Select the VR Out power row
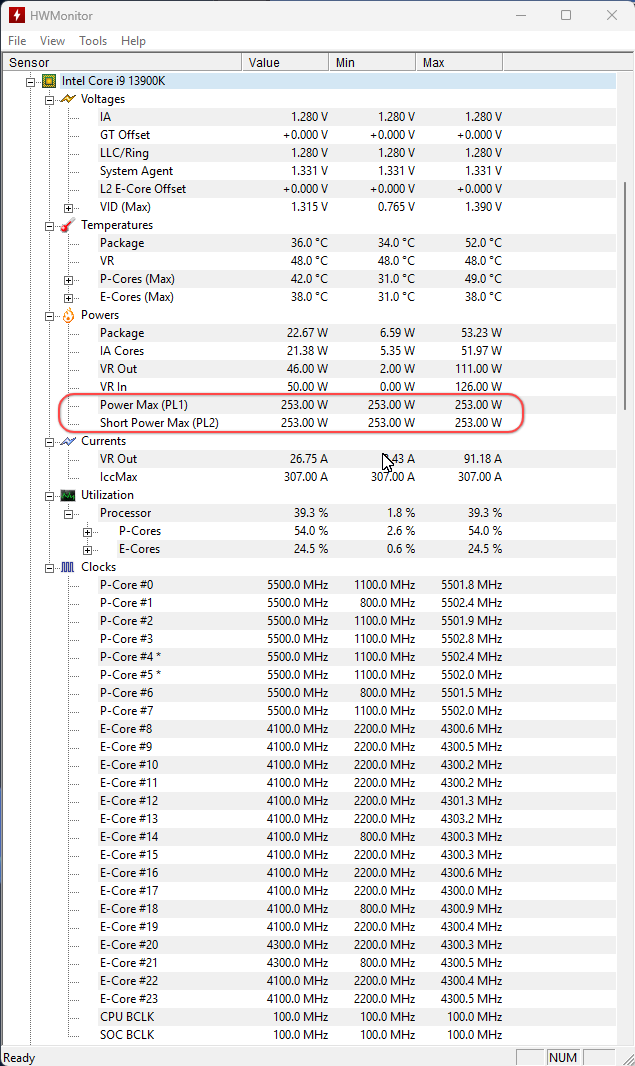 [x=357, y=369]
